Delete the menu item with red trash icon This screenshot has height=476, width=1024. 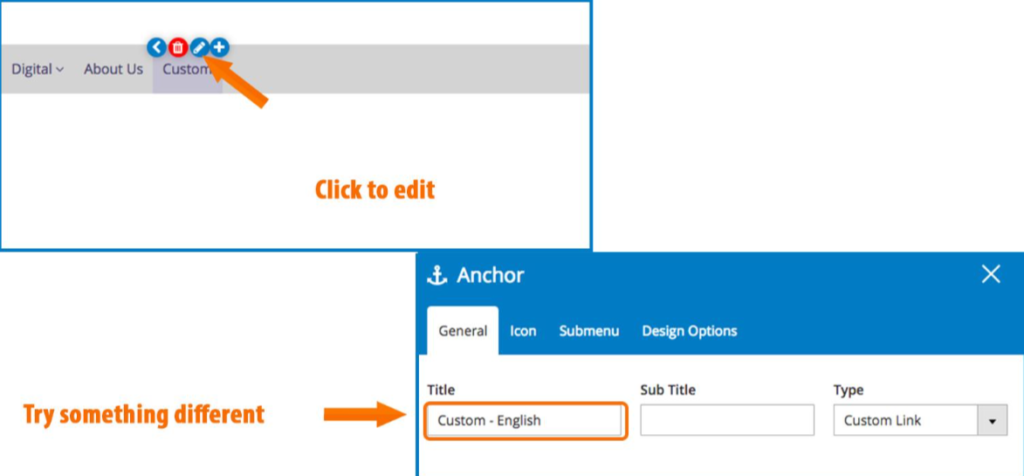click(x=178, y=47)
